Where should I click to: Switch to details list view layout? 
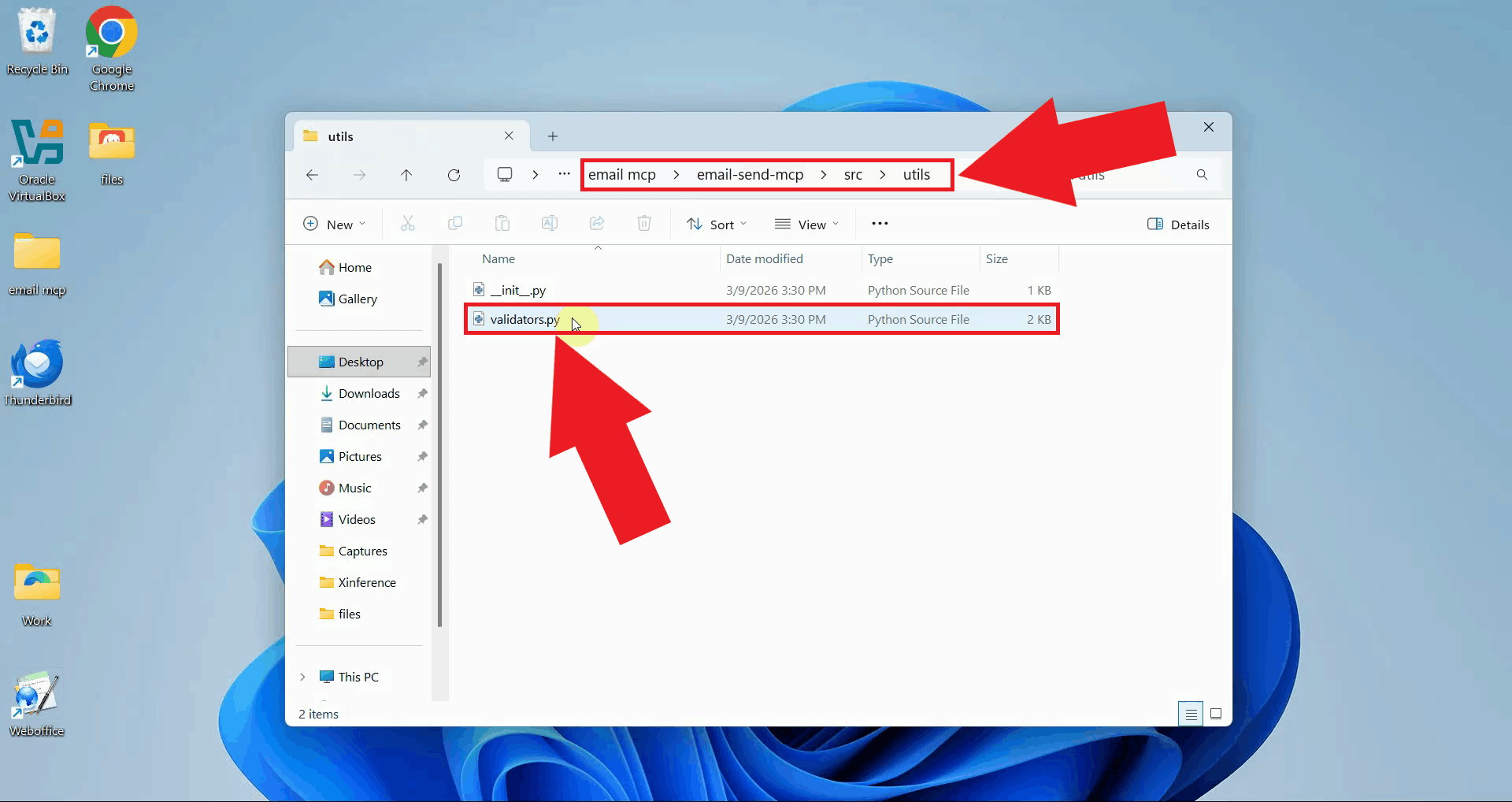click(1191, 714)
